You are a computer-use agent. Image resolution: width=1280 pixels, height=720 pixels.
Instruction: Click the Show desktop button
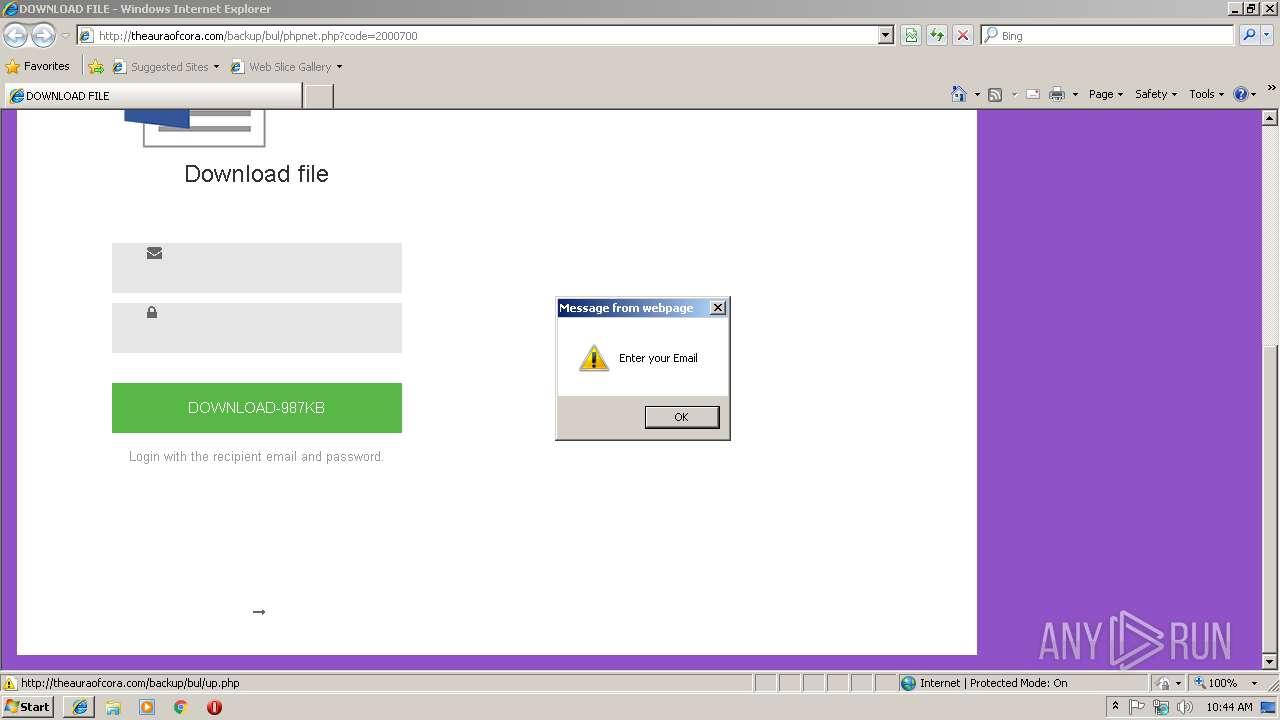point(1269,707)
